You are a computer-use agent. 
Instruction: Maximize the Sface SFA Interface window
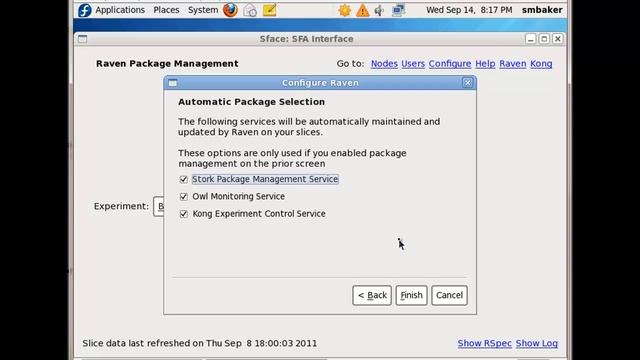pyautogui.click(x=544, y=39)
